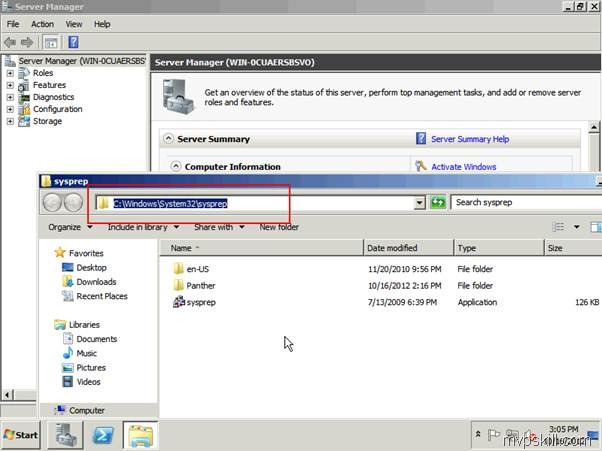
Task: Click Explorer back navigation button
Action: pos(52,202)
